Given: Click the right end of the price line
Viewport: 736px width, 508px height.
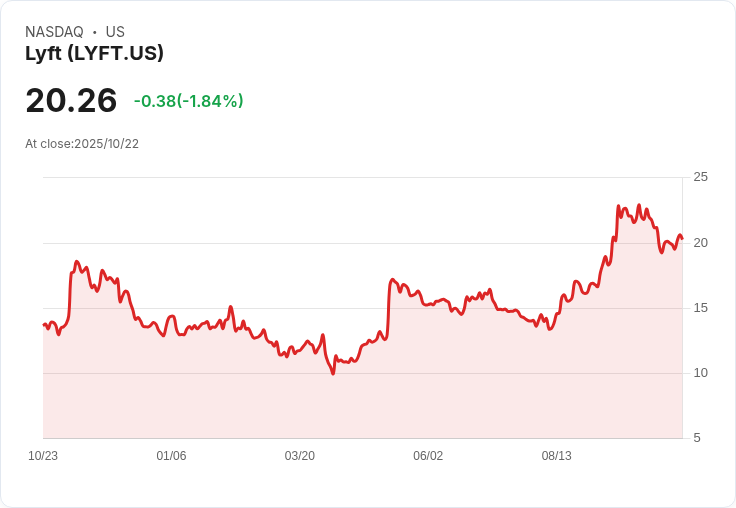Looking at the screenshot, I should point(682,238).
